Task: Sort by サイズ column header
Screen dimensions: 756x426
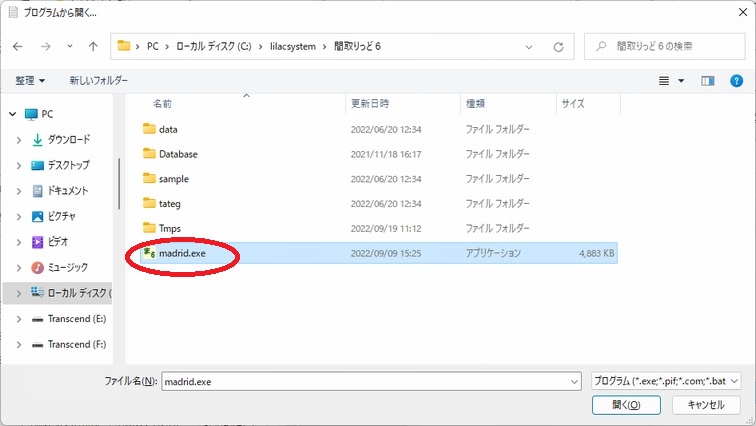Action: (573, 104)
